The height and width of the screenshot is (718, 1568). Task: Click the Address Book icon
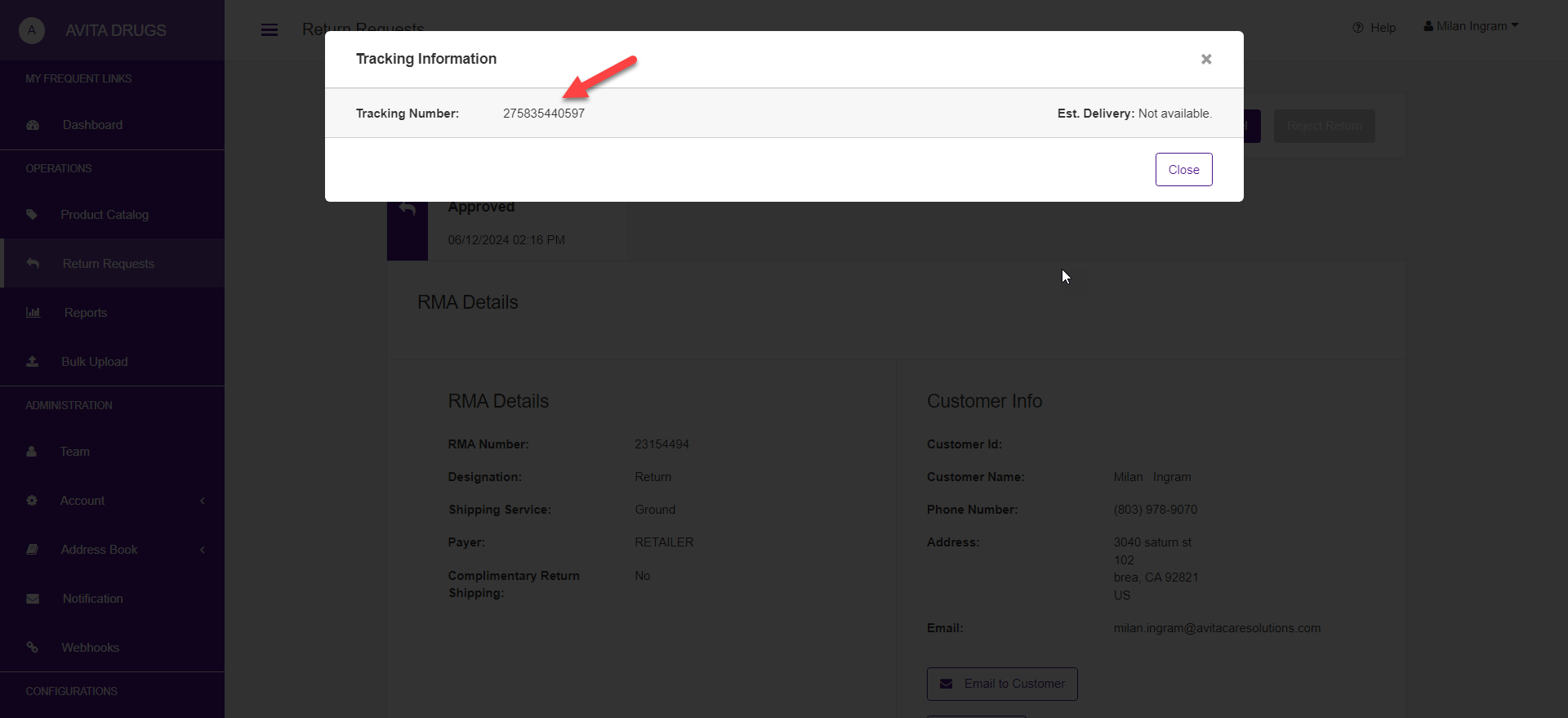coord(32,549)
